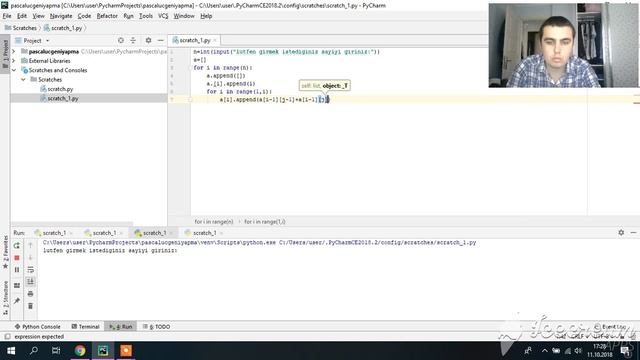Collapse the Scratches and Consoles node
Screen dimensions: 640x360
[14, 70]
